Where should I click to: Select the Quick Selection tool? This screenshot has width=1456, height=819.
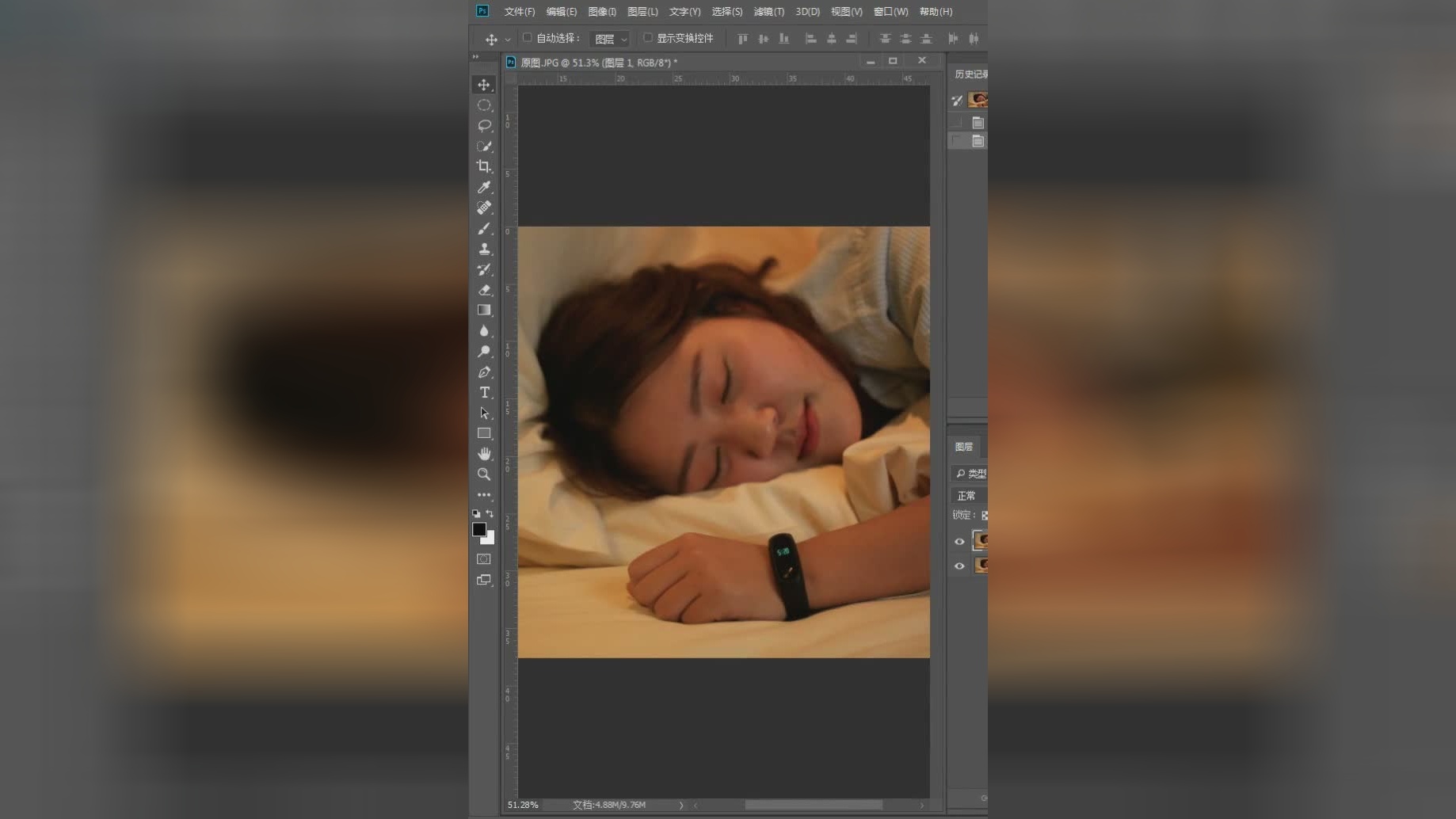484,147
